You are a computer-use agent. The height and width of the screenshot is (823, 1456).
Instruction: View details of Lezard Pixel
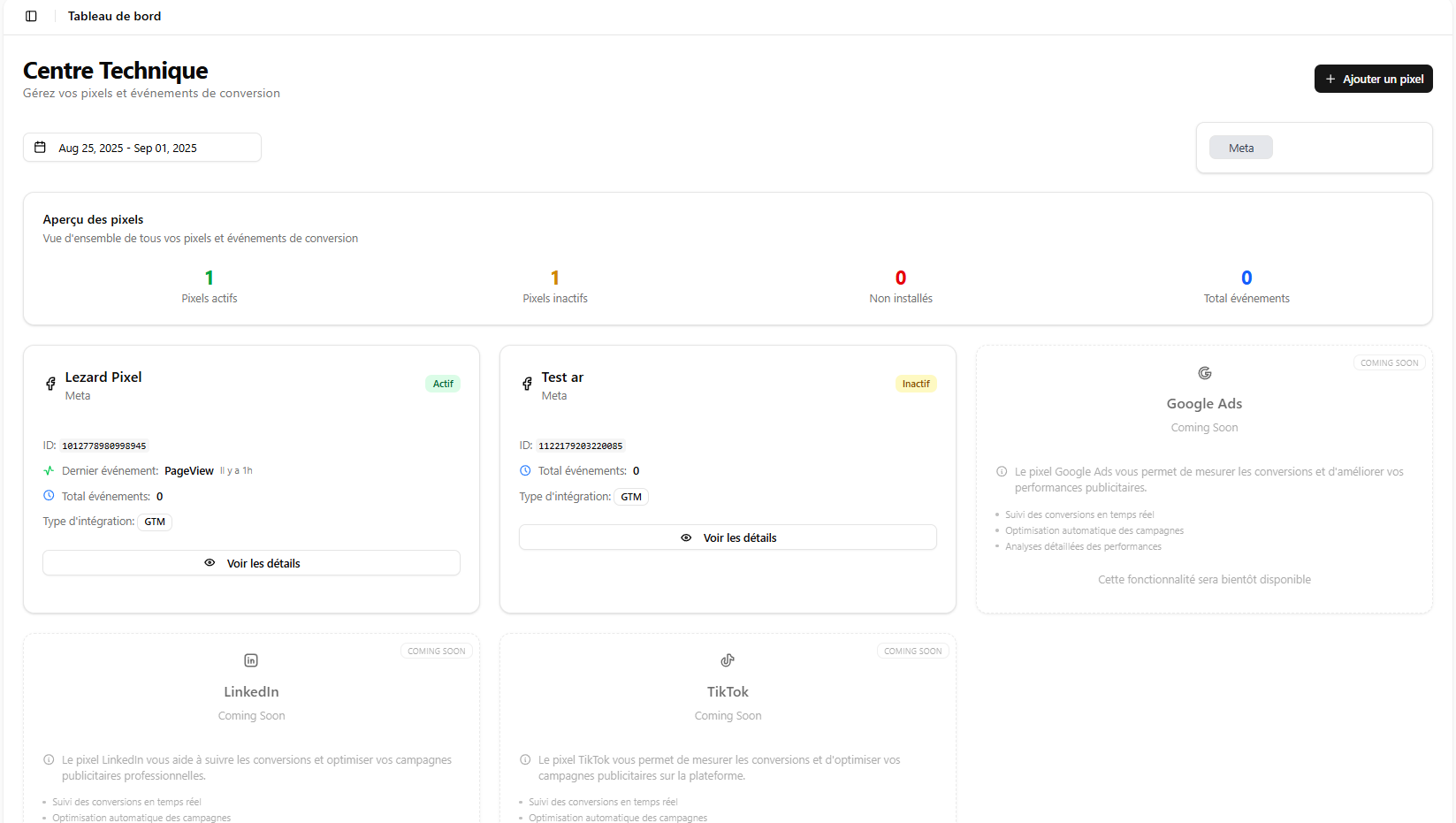pyautogui.click(x=251, y=563)
